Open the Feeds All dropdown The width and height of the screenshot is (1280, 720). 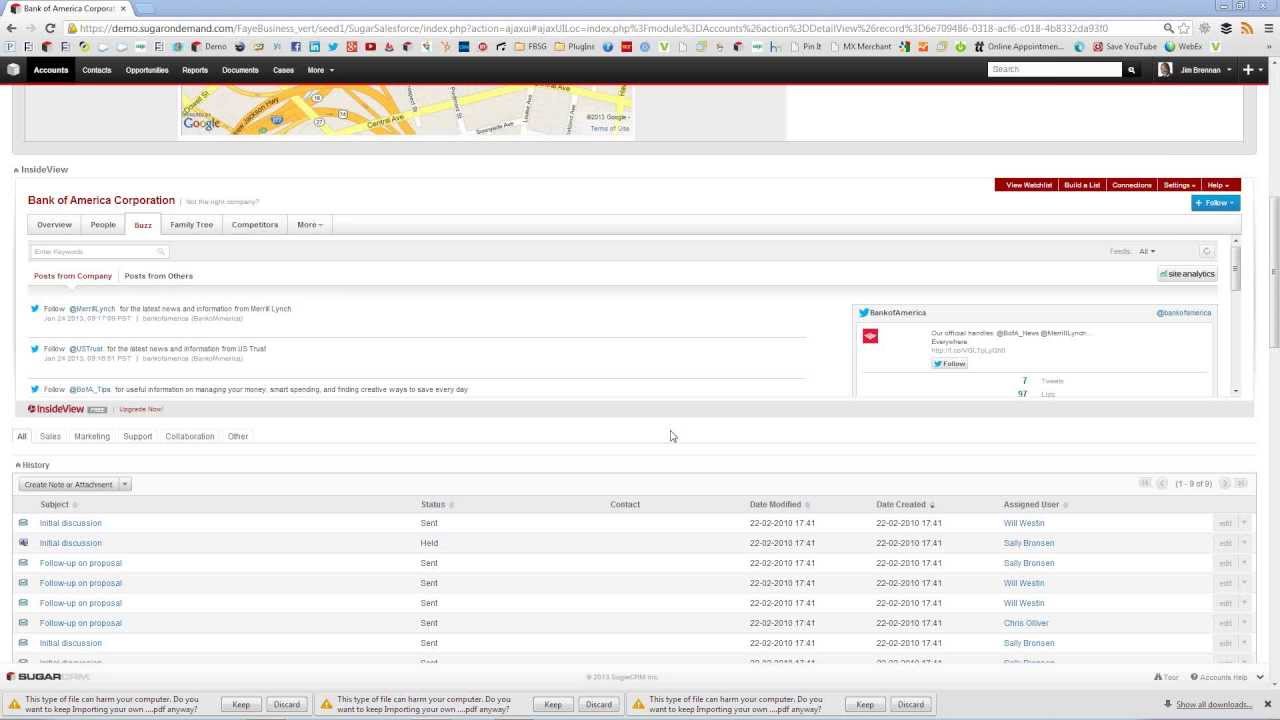1147,252
